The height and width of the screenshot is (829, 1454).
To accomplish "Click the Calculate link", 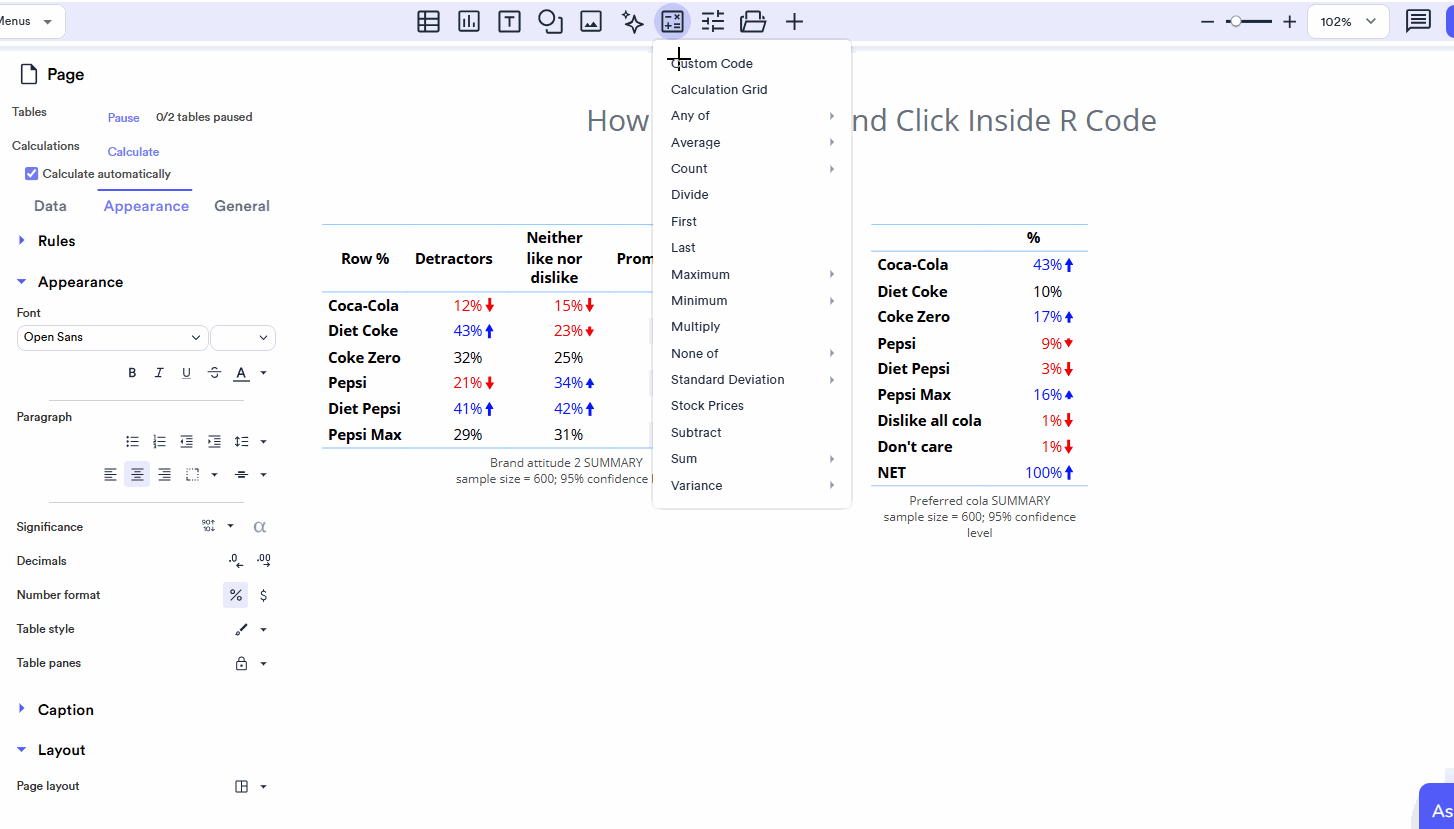I will pos(134,152).
